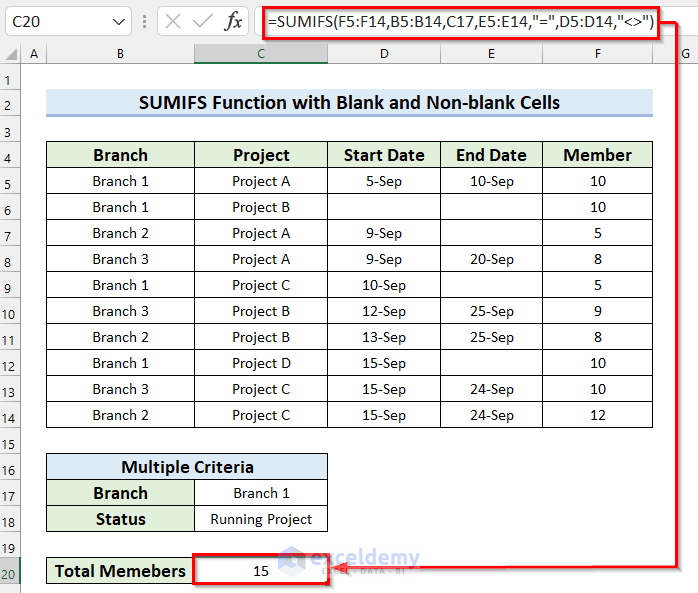Click the result cell showing 15
The width and height of the screenshot is (698, 593).
coord(261,571)
